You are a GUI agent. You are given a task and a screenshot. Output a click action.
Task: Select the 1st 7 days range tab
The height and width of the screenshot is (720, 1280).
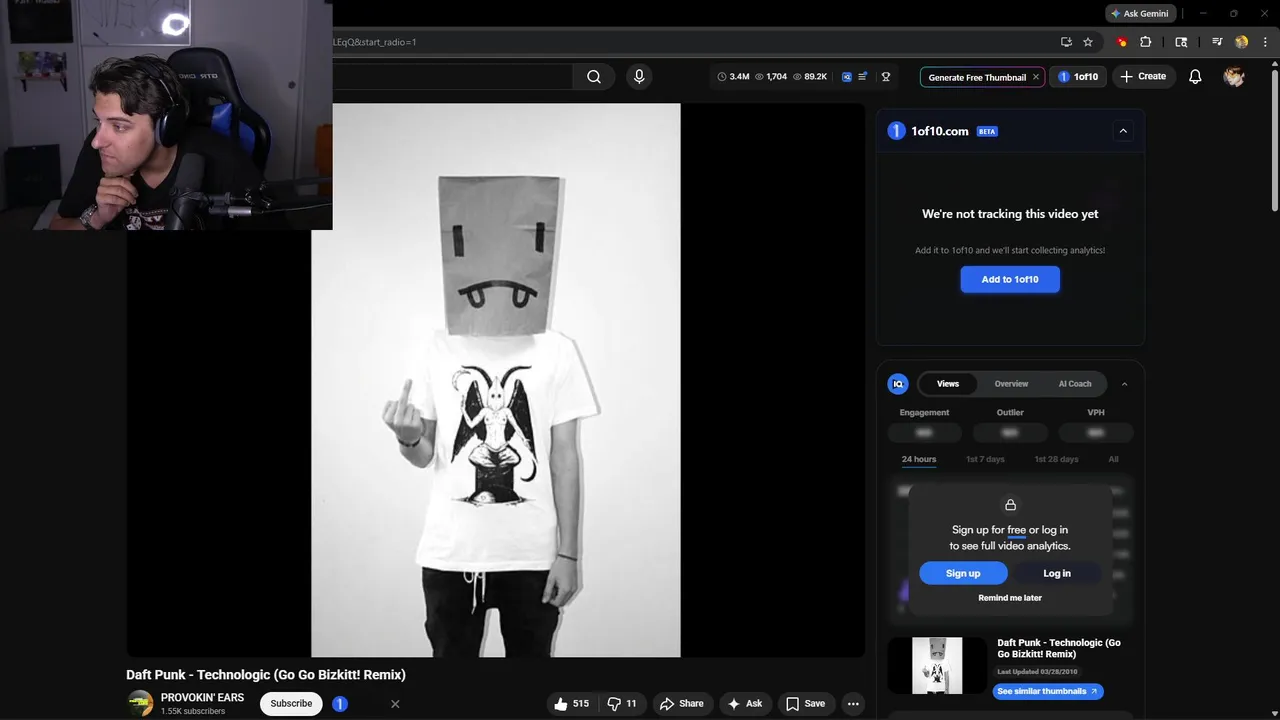pyautogui.click(x=985, y=459)
